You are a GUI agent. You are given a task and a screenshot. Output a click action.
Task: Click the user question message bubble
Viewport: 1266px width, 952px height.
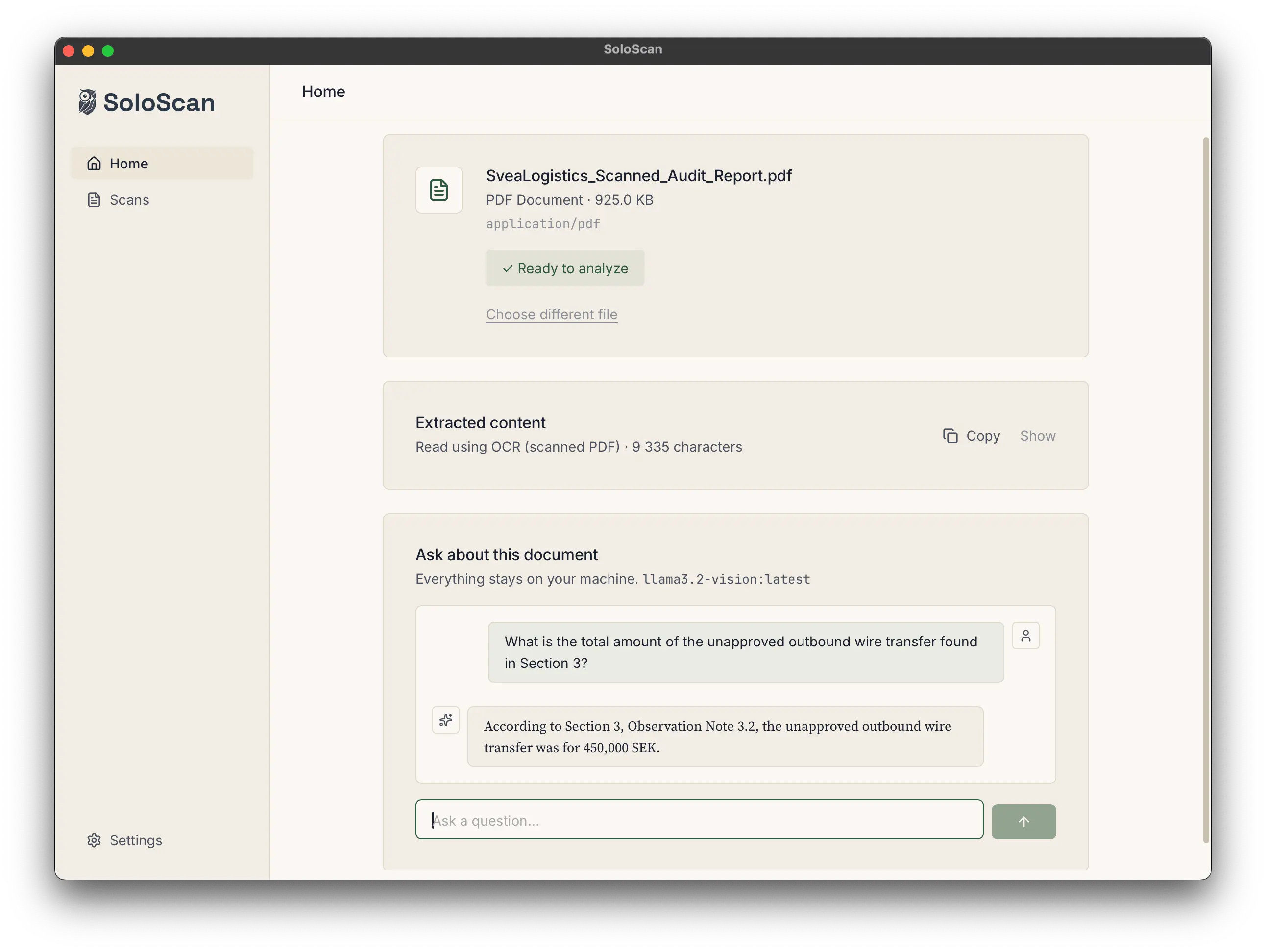[x=746, y=652]
